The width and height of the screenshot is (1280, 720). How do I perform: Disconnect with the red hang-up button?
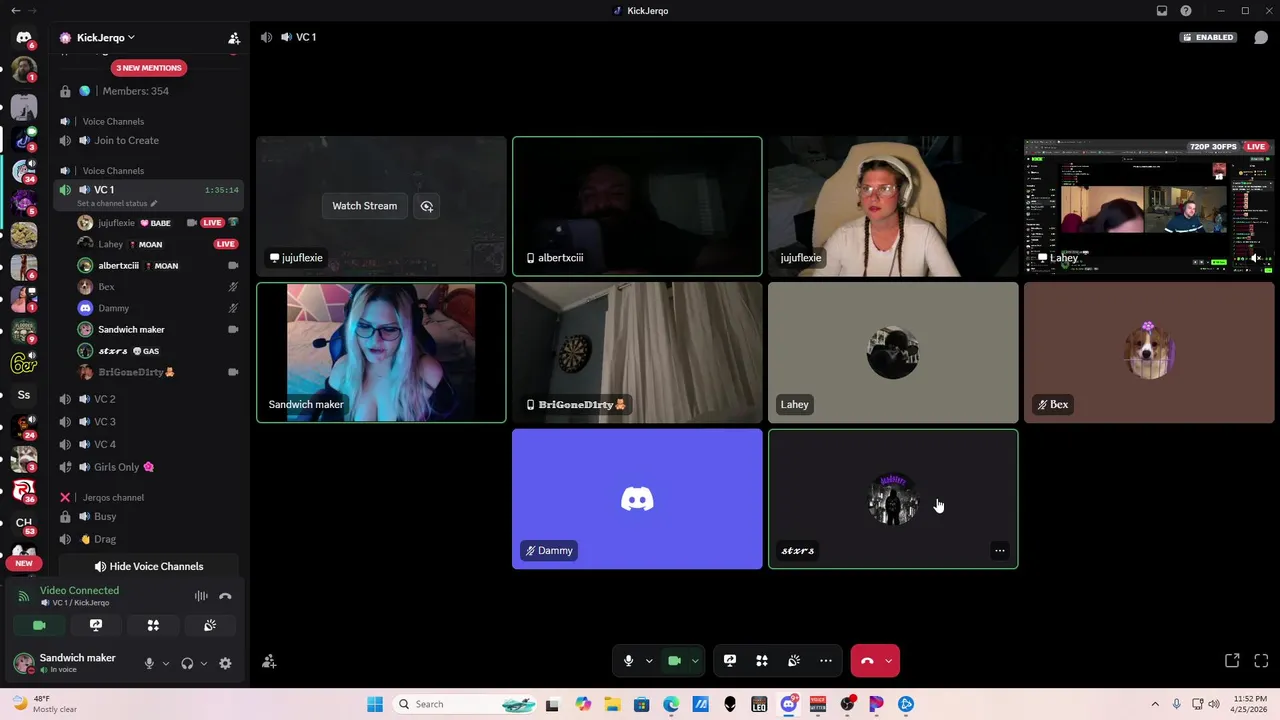866,661
